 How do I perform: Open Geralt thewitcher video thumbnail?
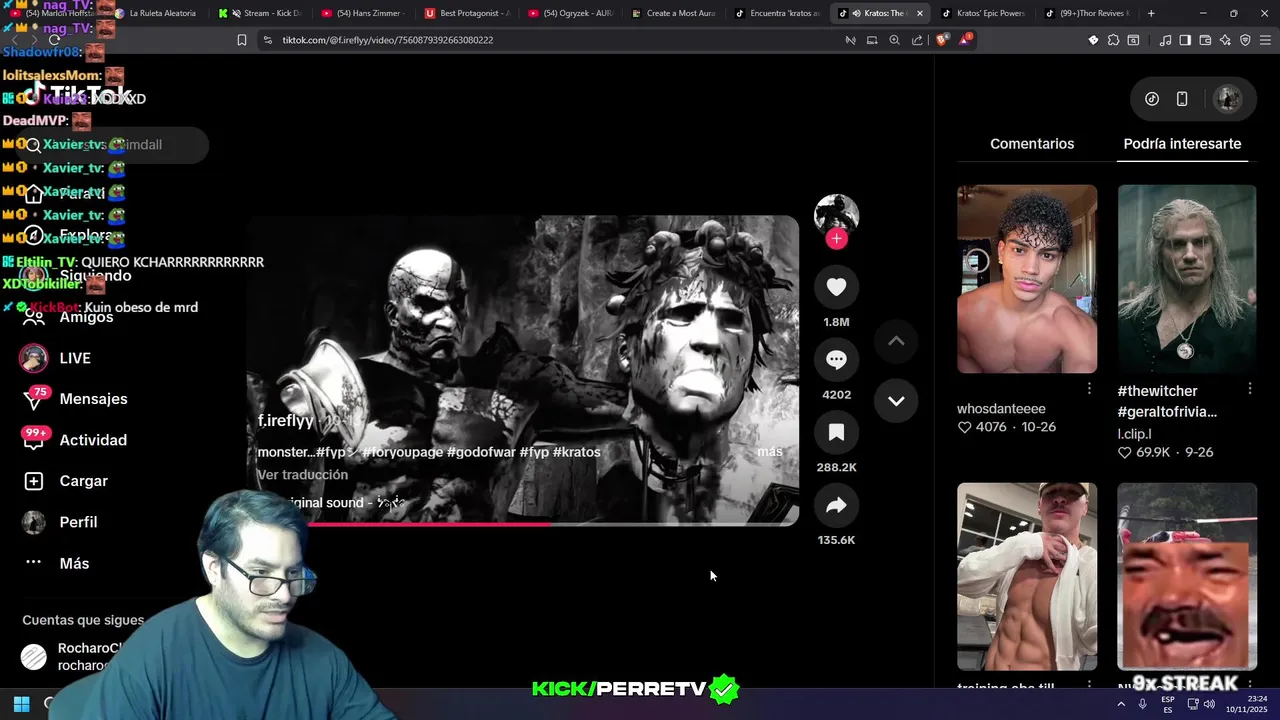coord(1187,279)
